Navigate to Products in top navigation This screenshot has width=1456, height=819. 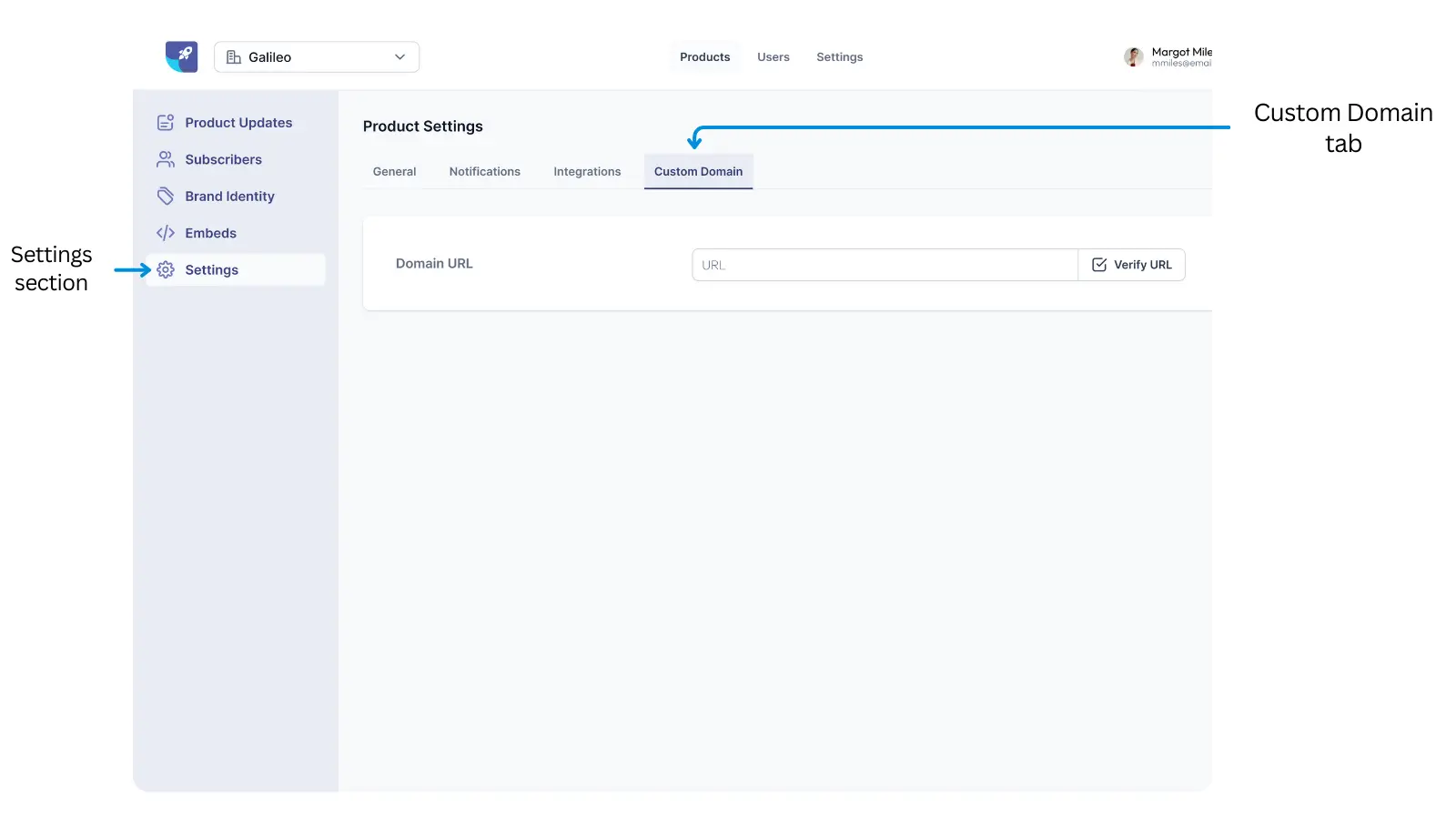point(704,56)
